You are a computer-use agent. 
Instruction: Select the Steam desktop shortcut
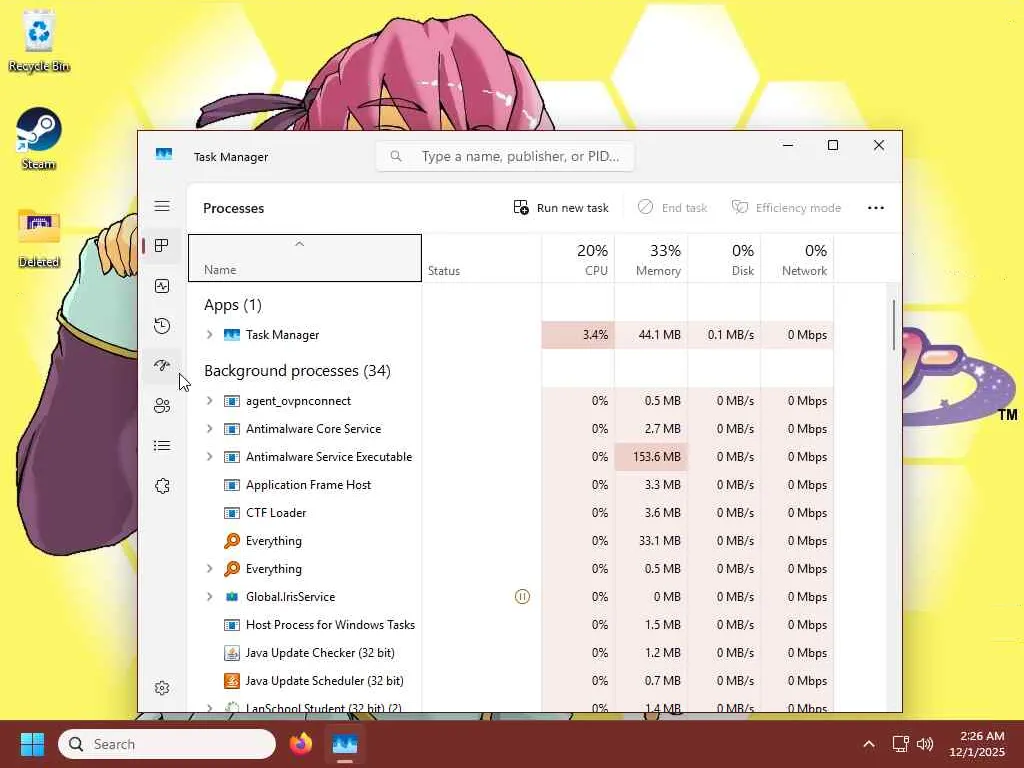(x=39, y=139)
